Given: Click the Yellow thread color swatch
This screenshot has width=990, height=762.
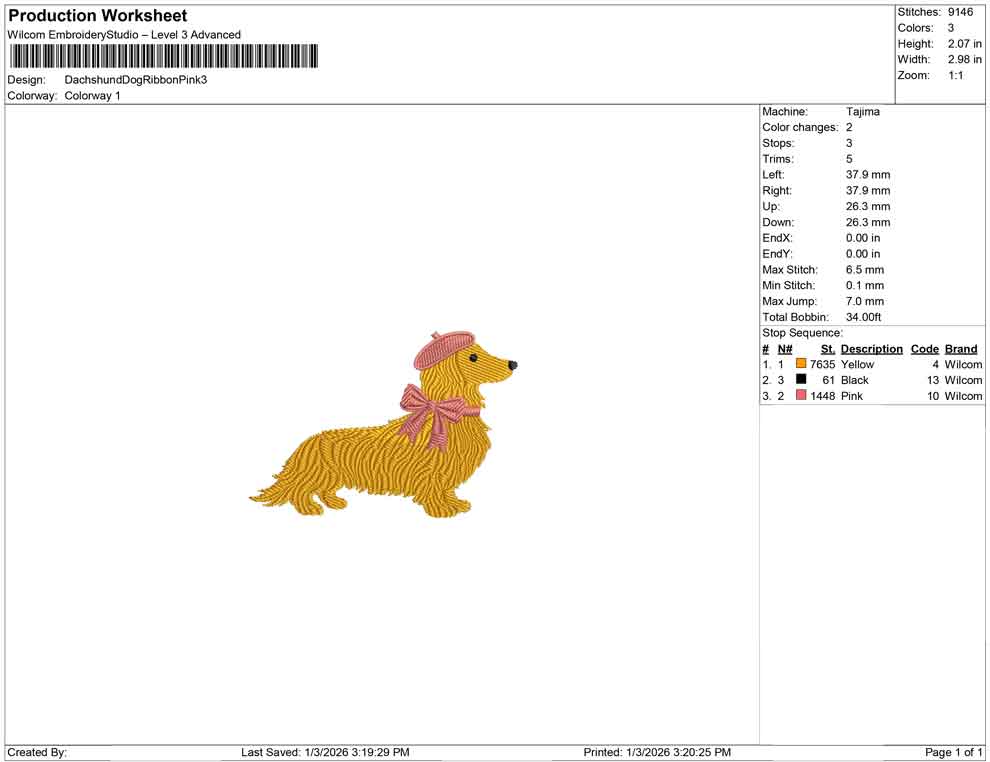Looking at the screenshot, I should coord(800,364).
